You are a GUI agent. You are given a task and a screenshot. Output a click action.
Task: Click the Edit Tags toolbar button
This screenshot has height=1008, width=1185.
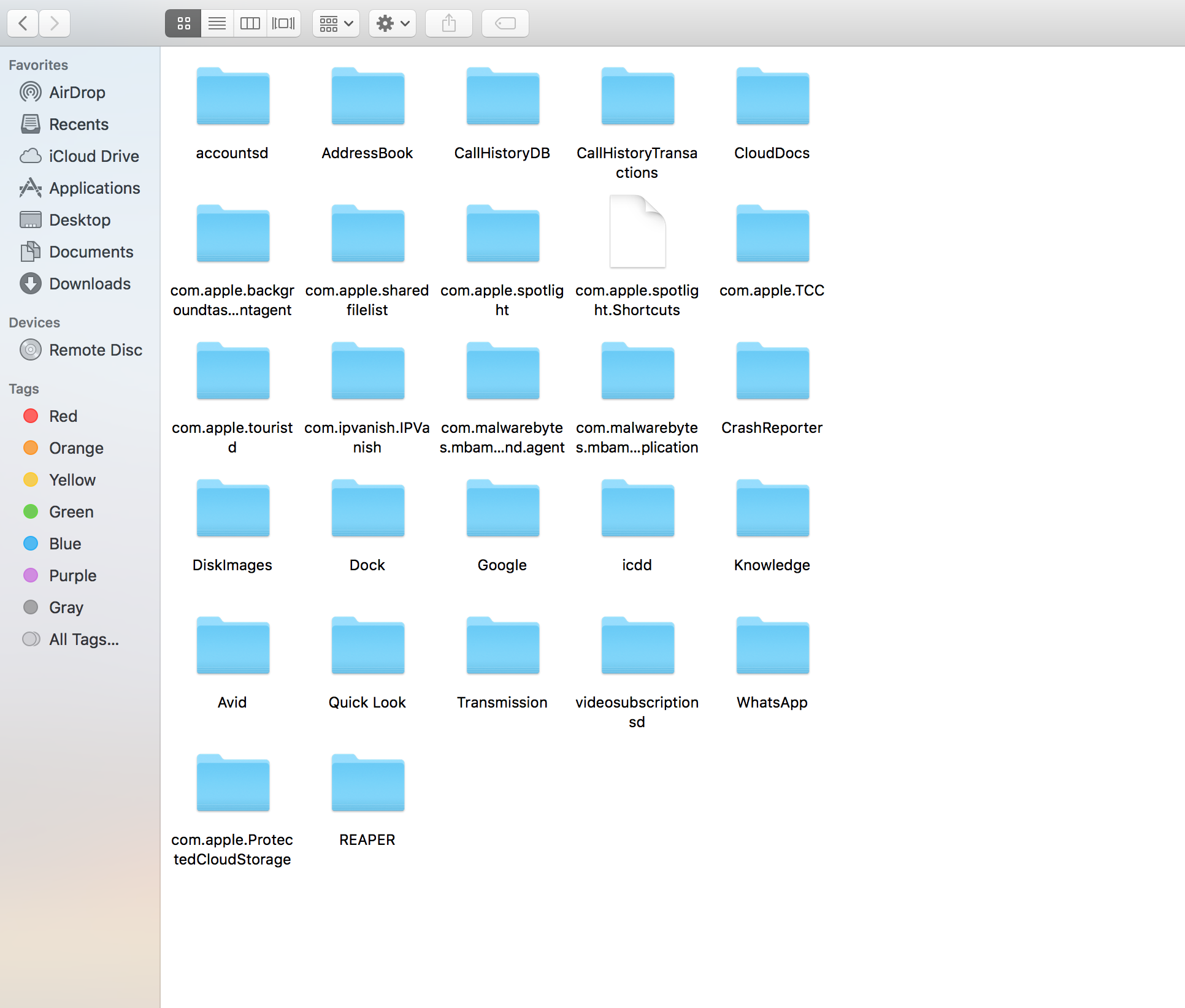[505, 23]
